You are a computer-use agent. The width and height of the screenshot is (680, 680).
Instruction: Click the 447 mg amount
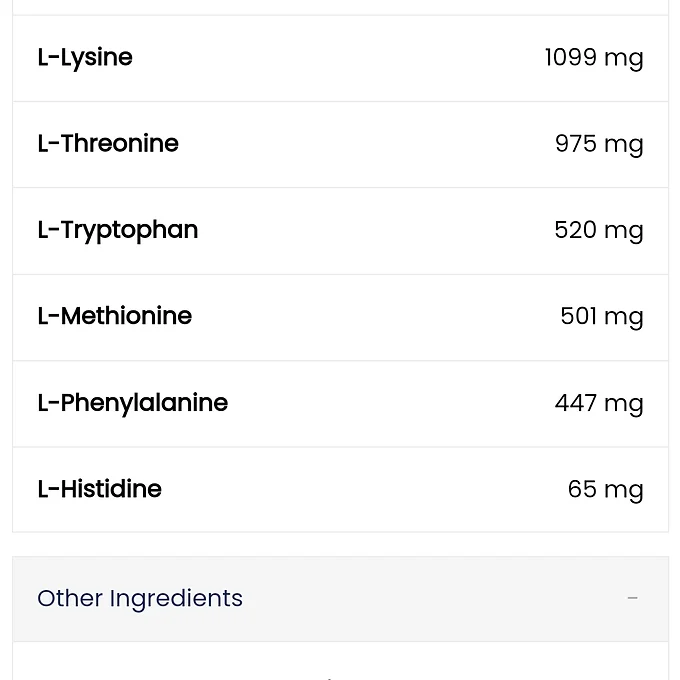(598, 403)
